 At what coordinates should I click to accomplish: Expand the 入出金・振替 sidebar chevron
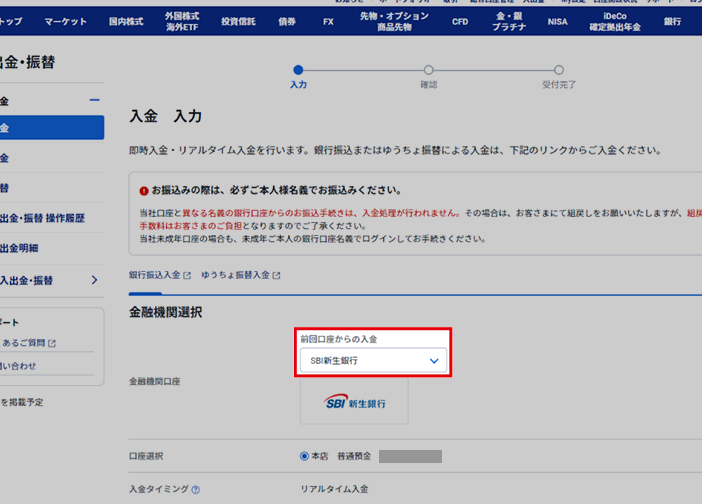[95, 281]
